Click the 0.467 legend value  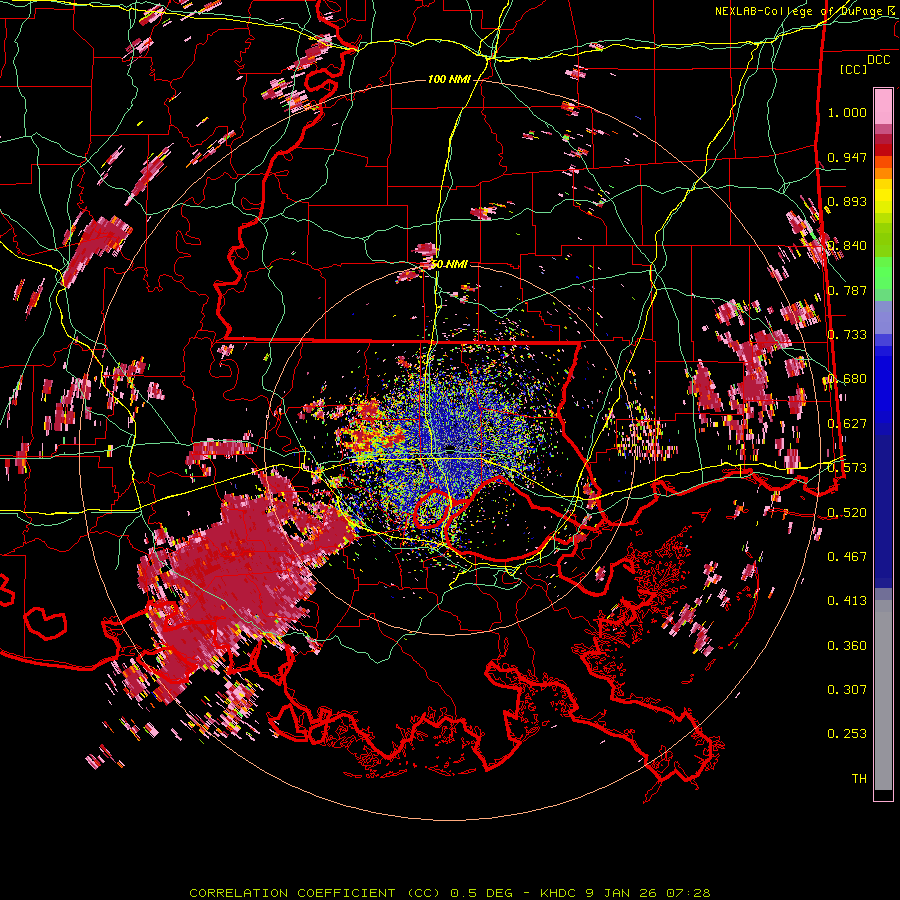pos(847,556)
